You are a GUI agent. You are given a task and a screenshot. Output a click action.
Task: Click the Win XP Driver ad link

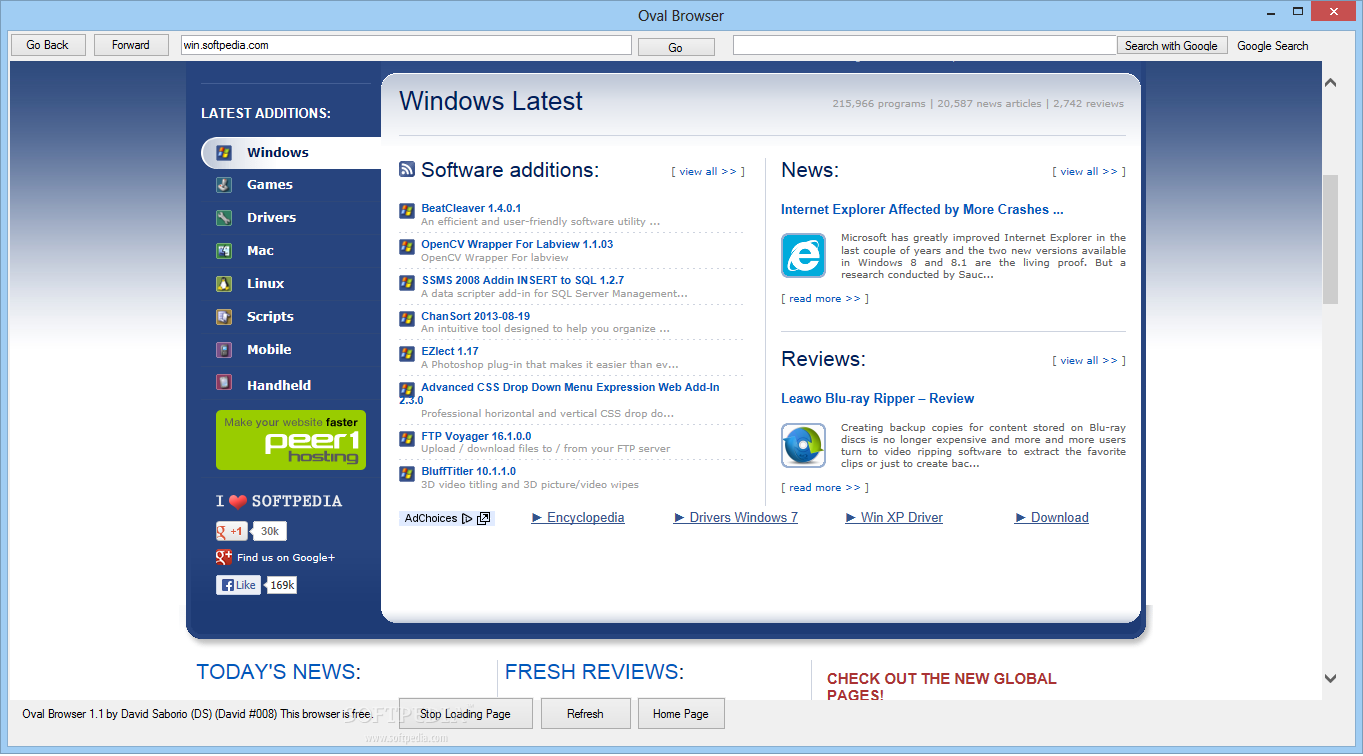894,518
